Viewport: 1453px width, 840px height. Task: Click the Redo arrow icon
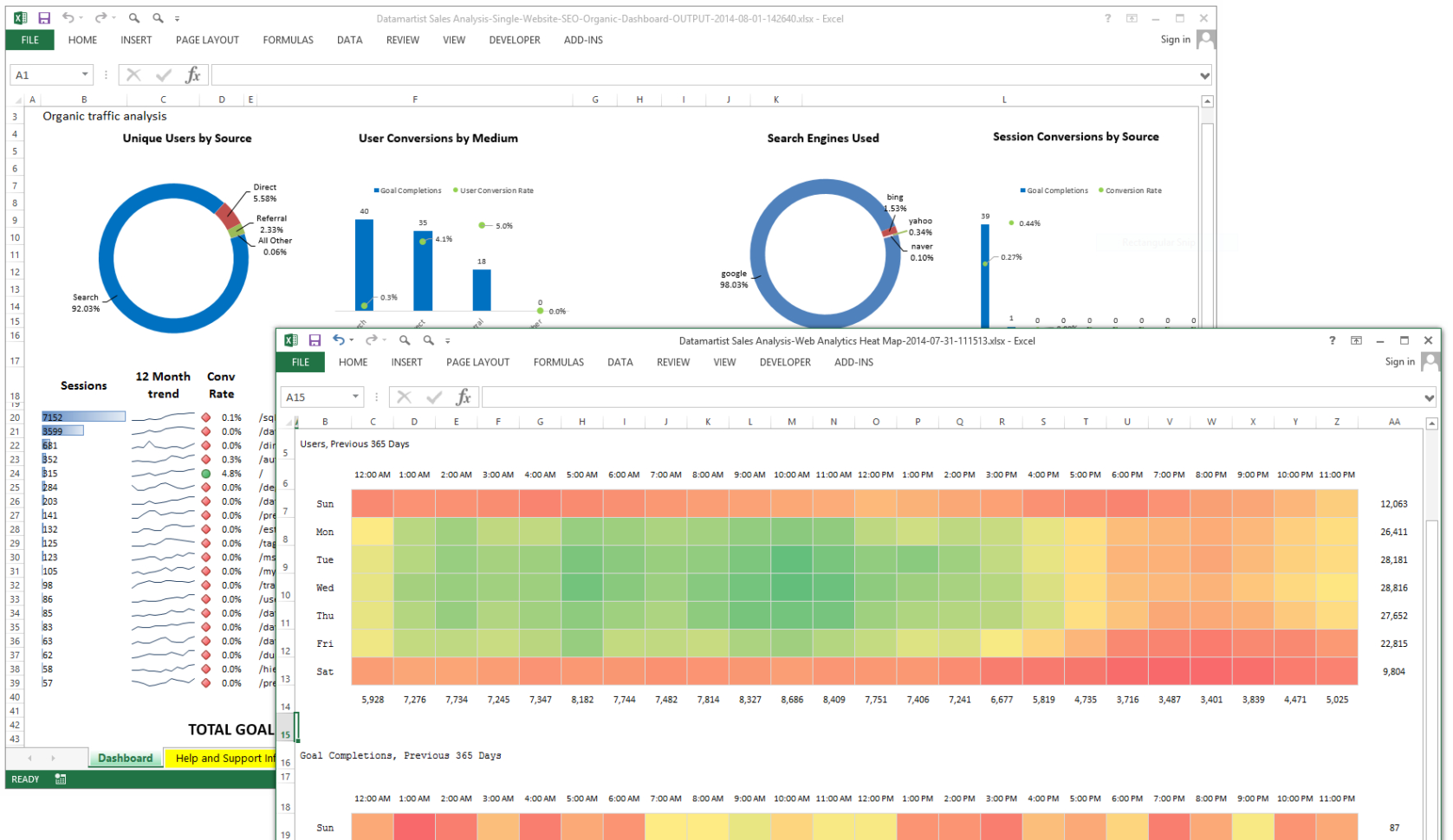(x=371, y=340)
